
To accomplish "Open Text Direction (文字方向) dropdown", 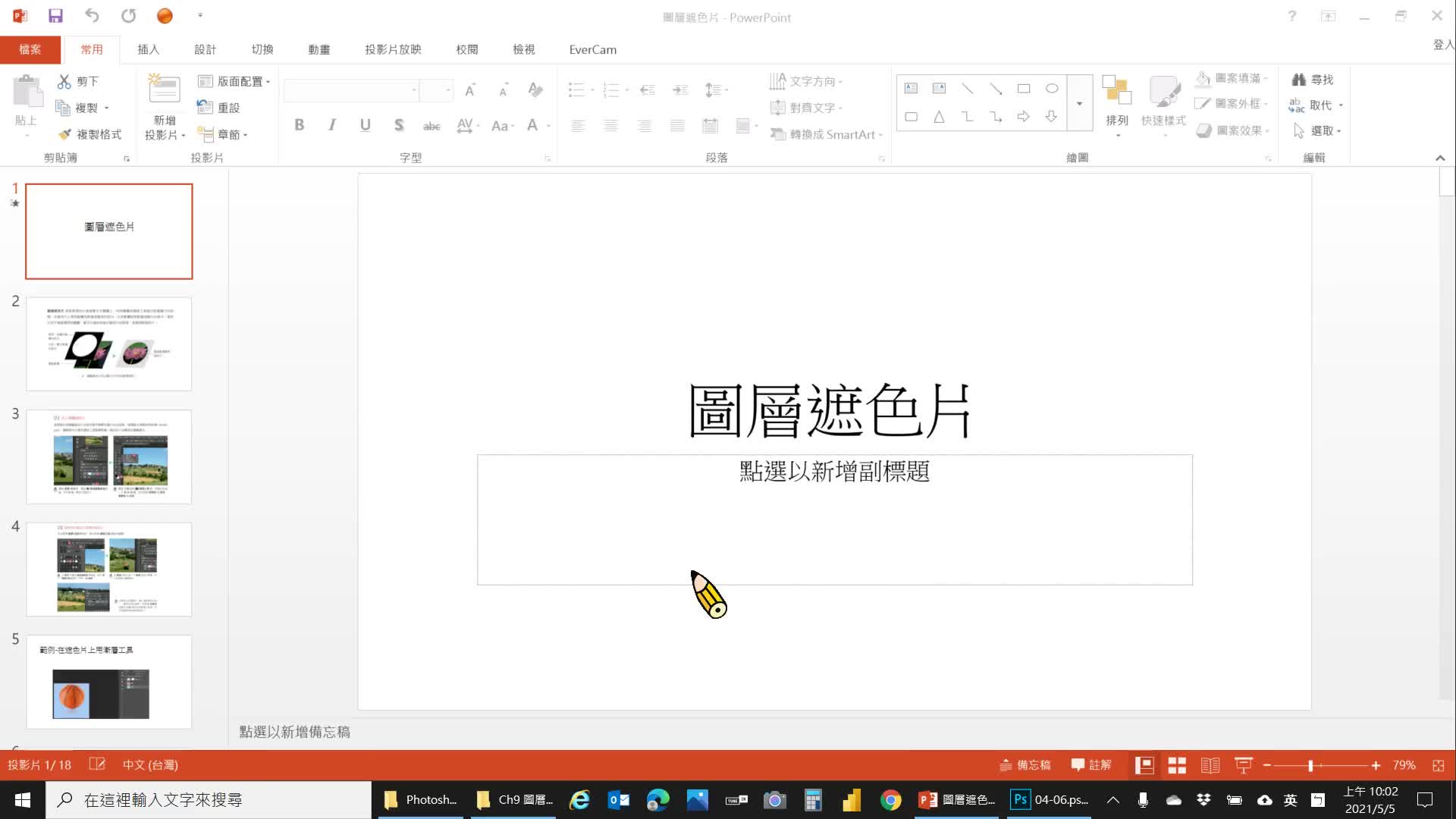I will (806, 81).
